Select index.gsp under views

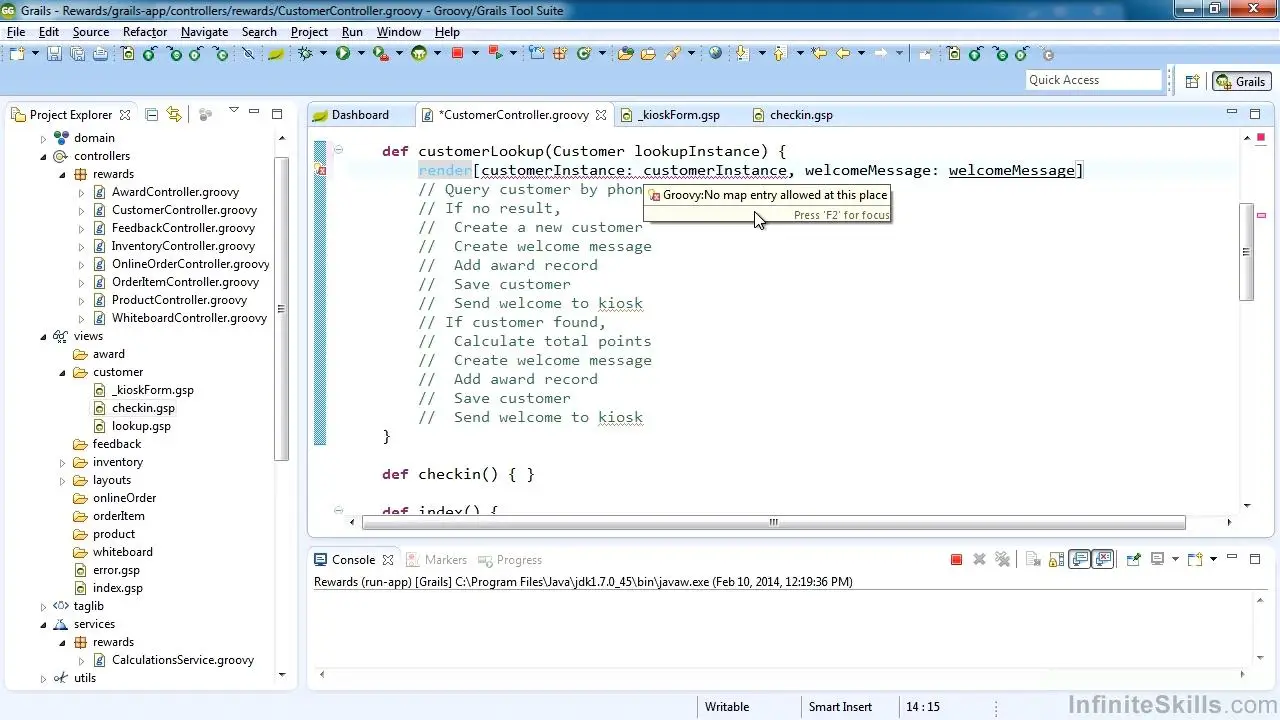point(118,588)
